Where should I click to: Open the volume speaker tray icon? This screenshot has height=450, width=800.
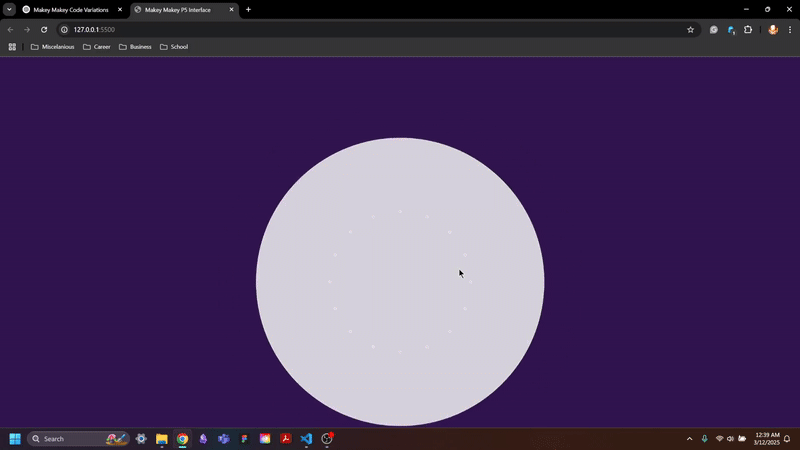pos(731,439)
